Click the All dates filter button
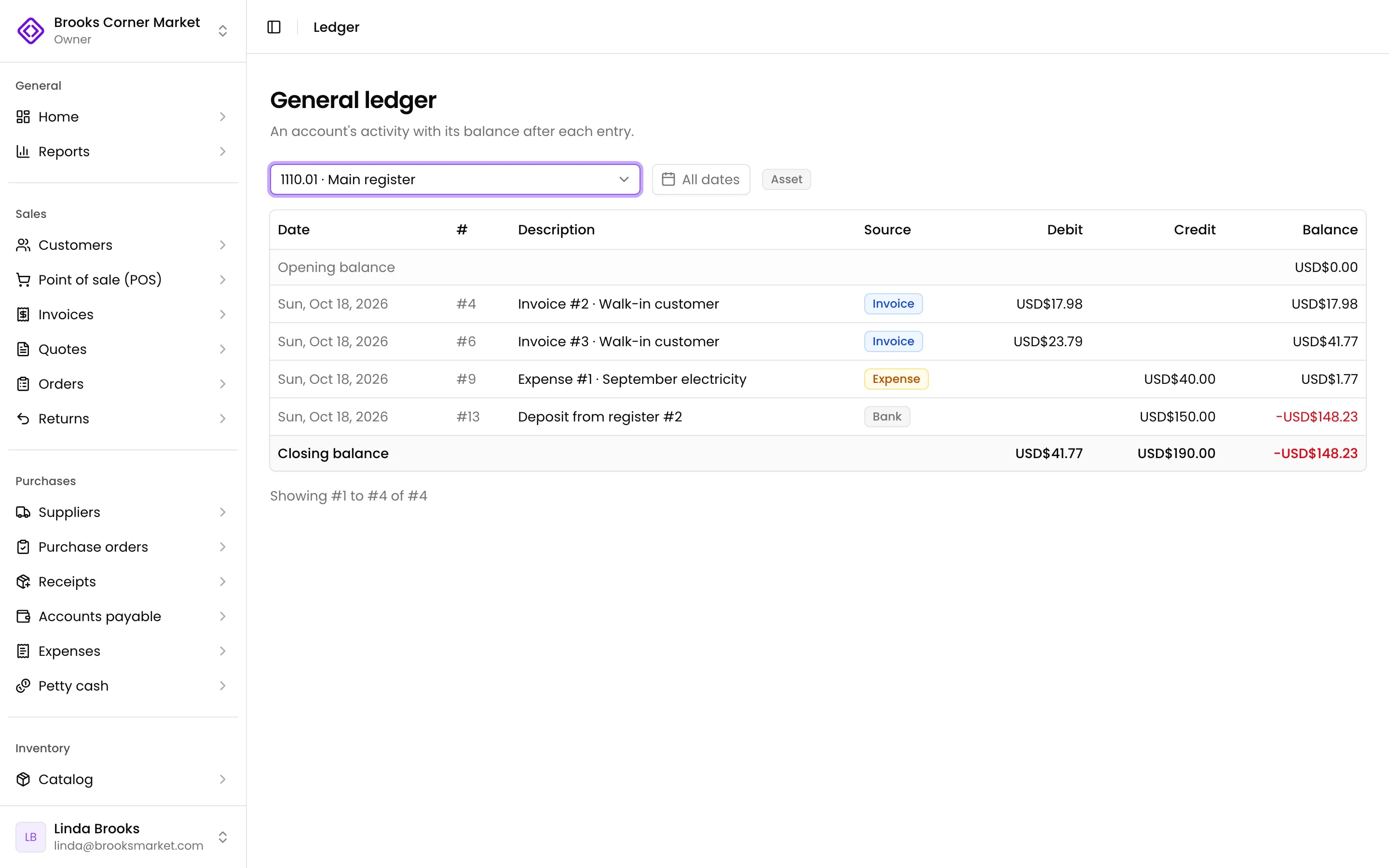1389x868 pixels. click(x=701, y=179)
